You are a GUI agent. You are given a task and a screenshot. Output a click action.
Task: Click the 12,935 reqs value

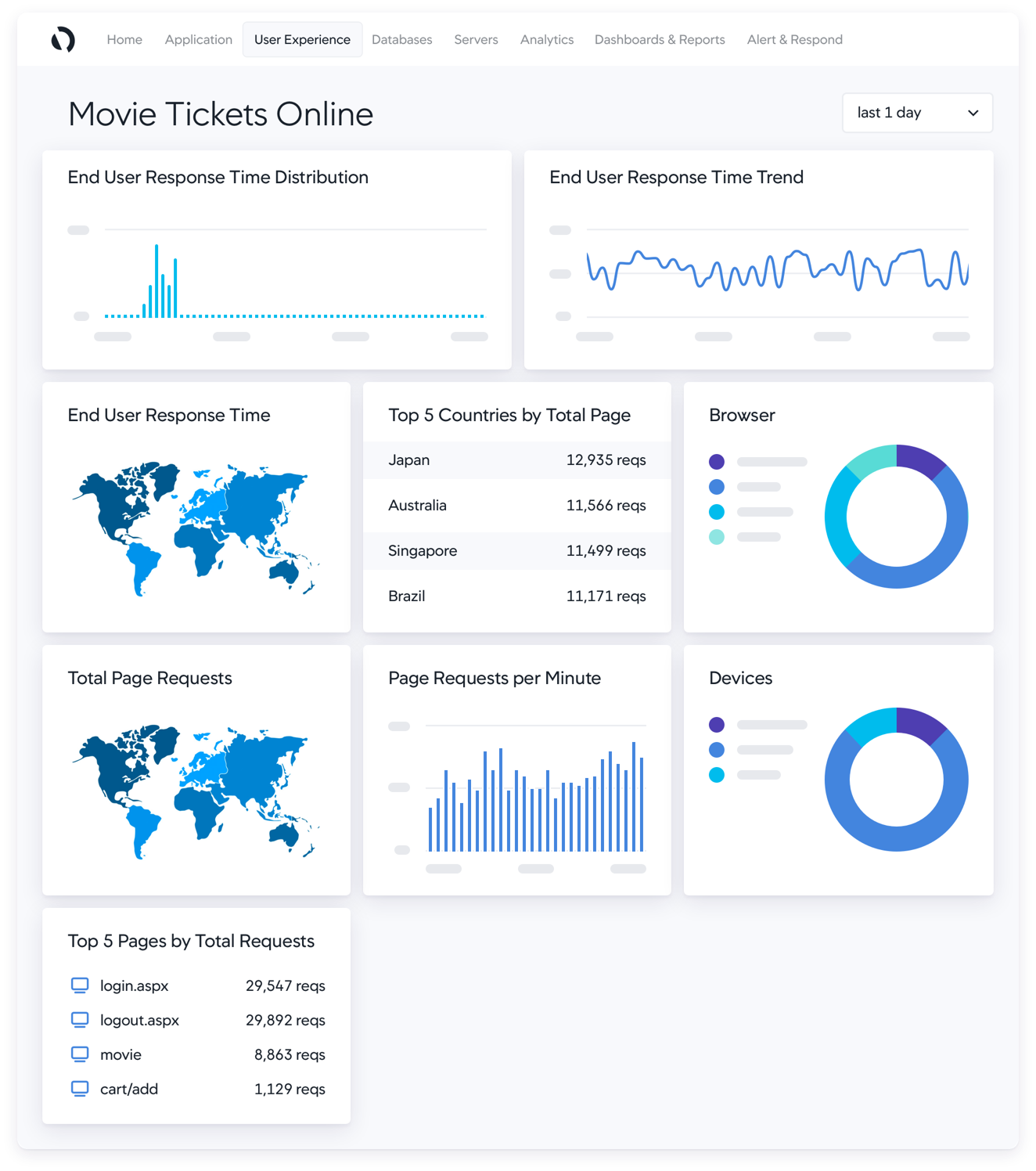pos(606,460)
